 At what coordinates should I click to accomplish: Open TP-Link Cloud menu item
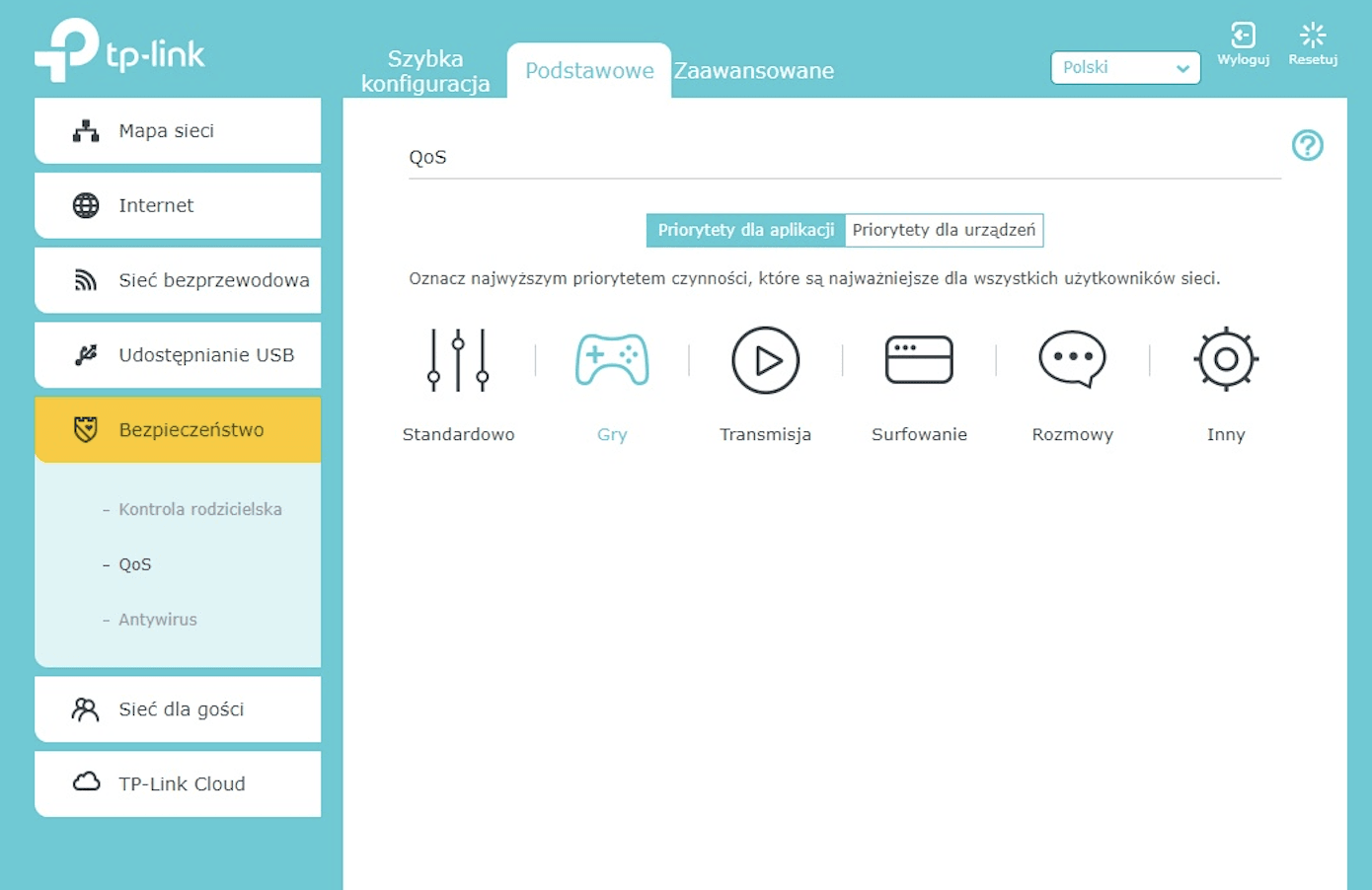click(178, 784)
